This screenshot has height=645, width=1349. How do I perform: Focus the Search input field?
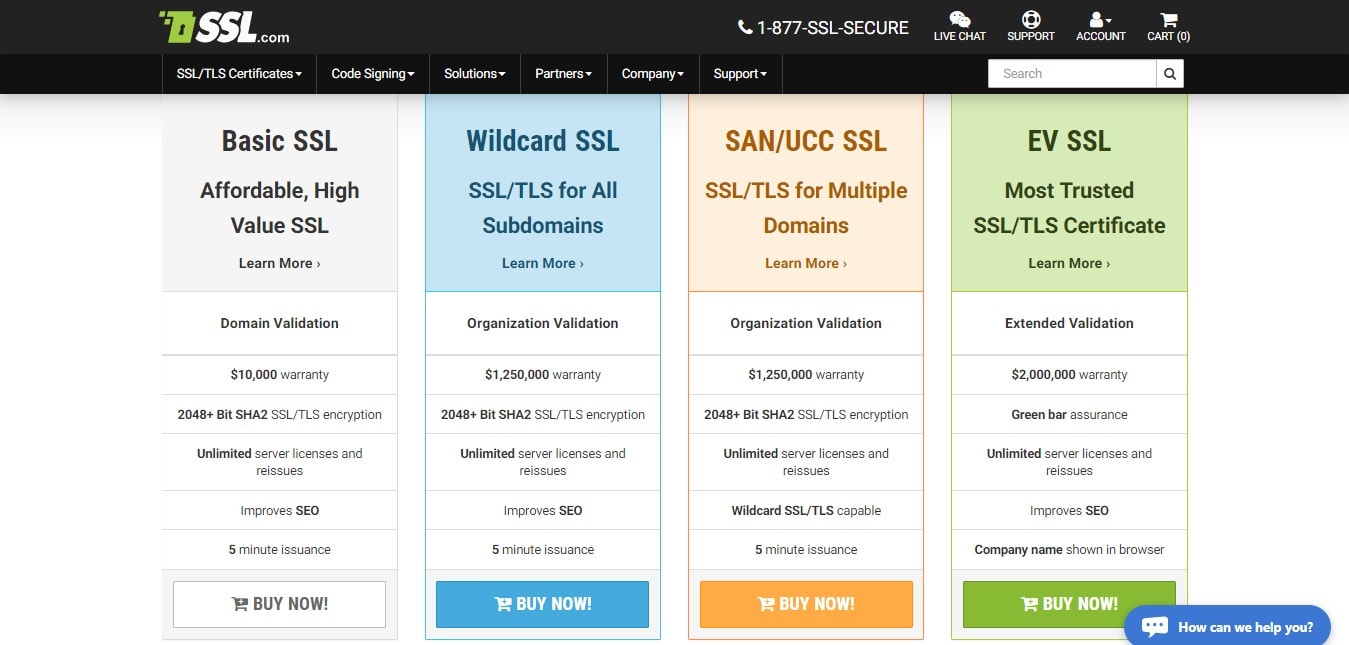(1072, 74)
